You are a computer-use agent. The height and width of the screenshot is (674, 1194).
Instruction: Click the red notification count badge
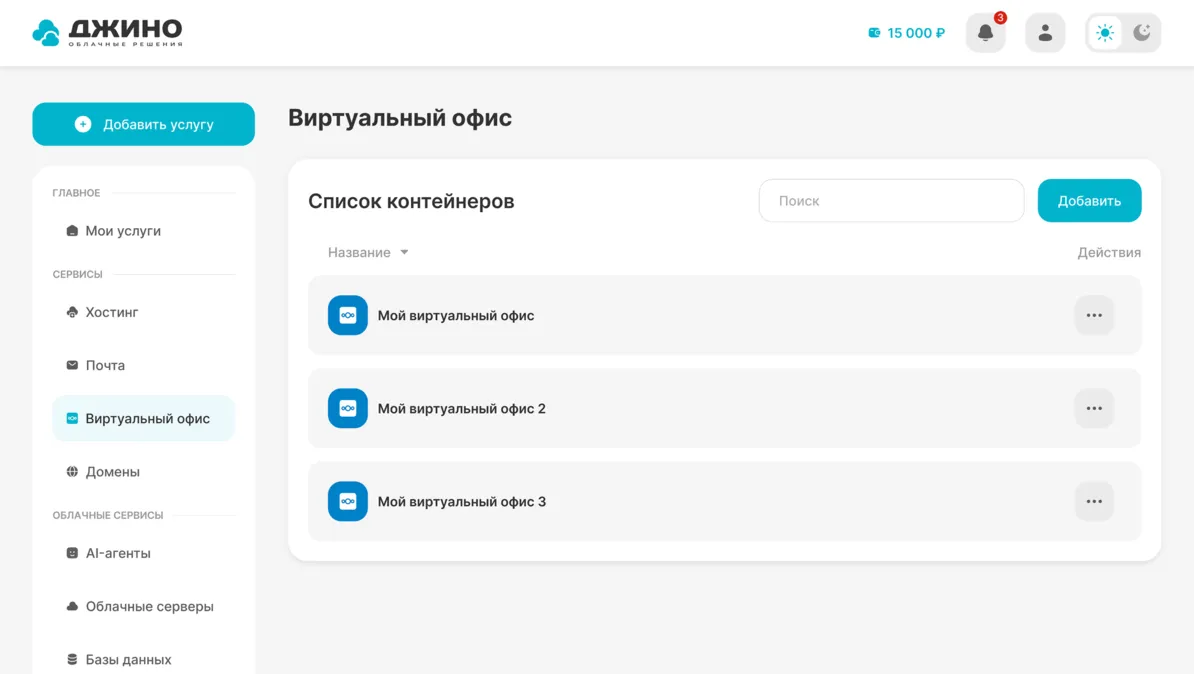coord(1000,18)
